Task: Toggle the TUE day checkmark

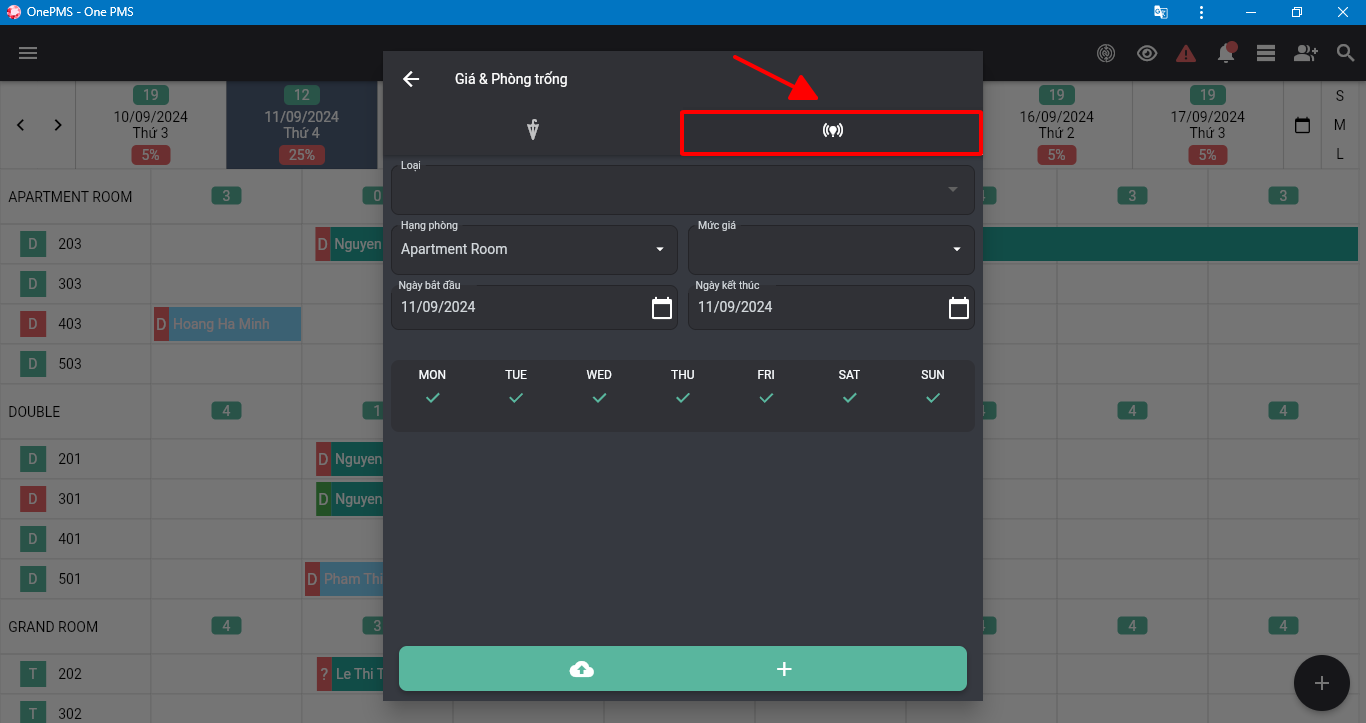Action: tap(516, 398)
